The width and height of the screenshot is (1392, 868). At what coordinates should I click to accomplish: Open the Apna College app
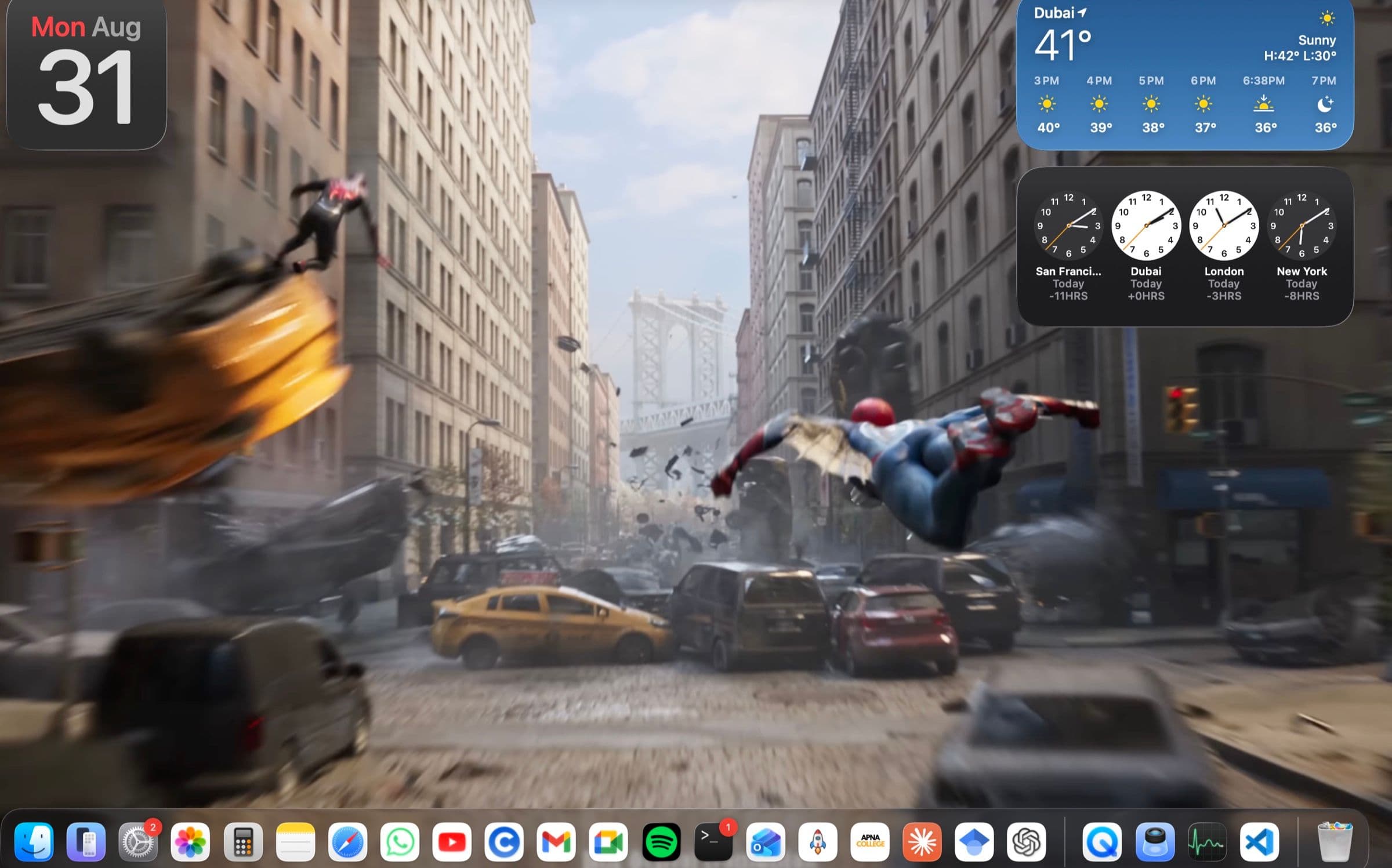click(x=870, y=841)
